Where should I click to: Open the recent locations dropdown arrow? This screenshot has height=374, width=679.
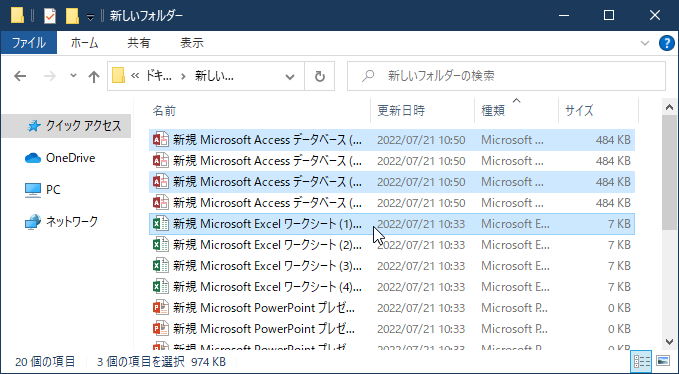click(x=73, y=76)
